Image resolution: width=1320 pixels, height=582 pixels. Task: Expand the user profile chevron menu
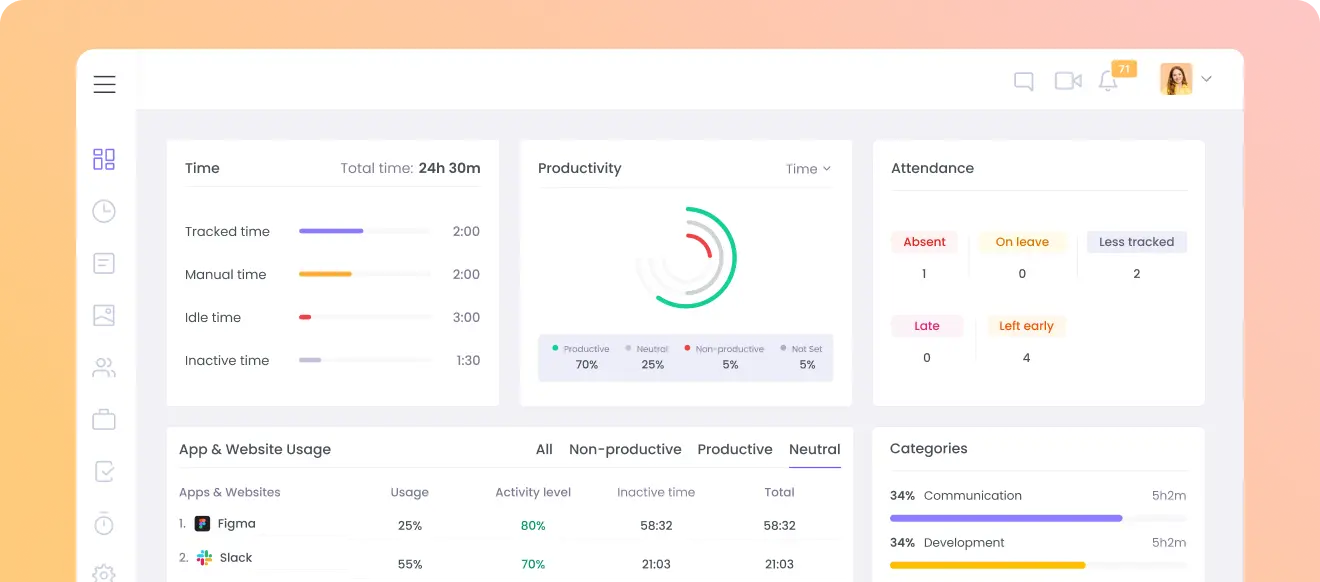point(1206,78)
